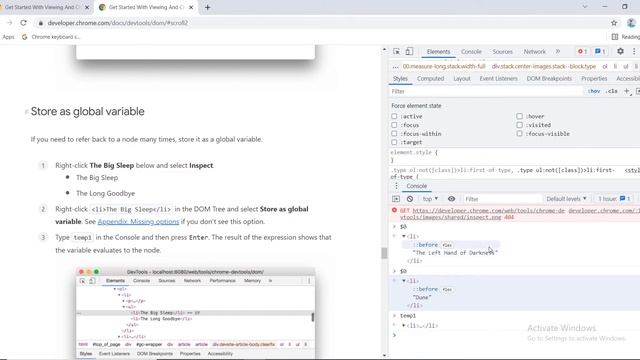Open the Reading list icon
Screen dimensions: 640x360
[x=615, y=37]
